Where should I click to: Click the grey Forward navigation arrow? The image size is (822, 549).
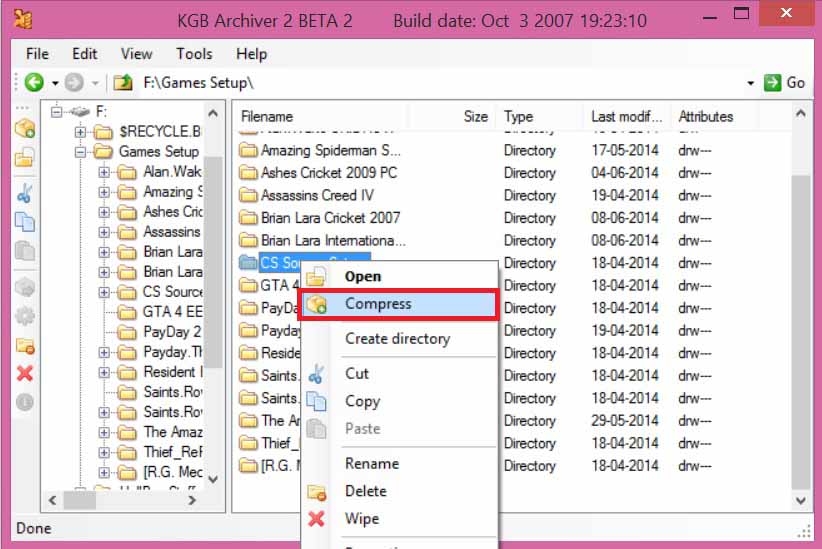(x=74, y=82)
